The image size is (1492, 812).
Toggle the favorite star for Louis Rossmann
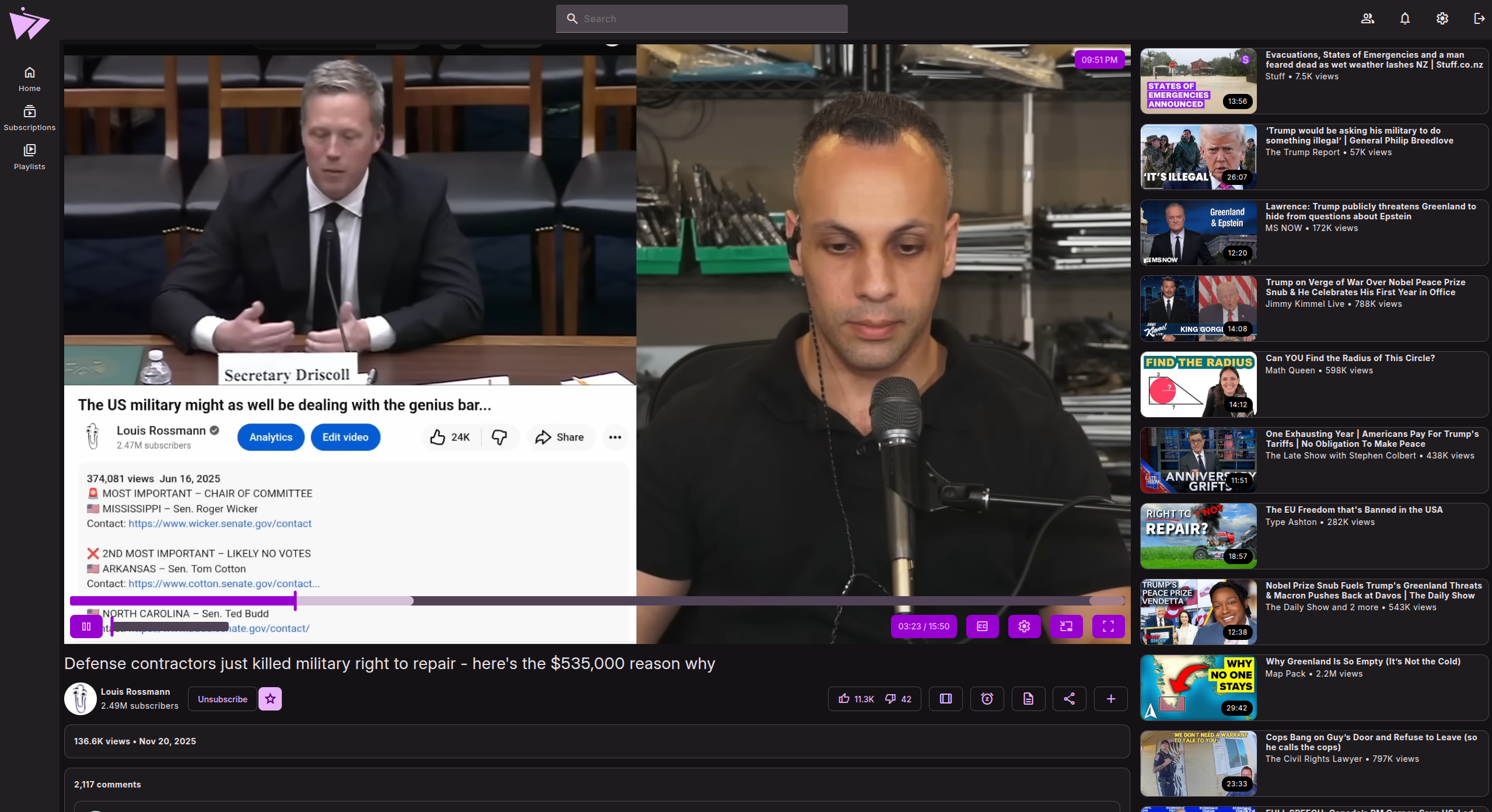pos(270,699)
